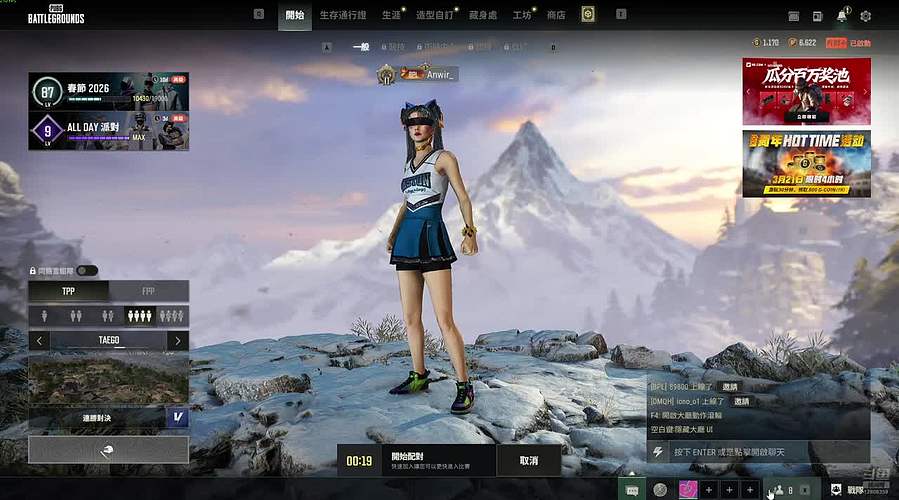Click the 開始配對 status text
This screenshot has height=500, width=899.
[407, 456]
